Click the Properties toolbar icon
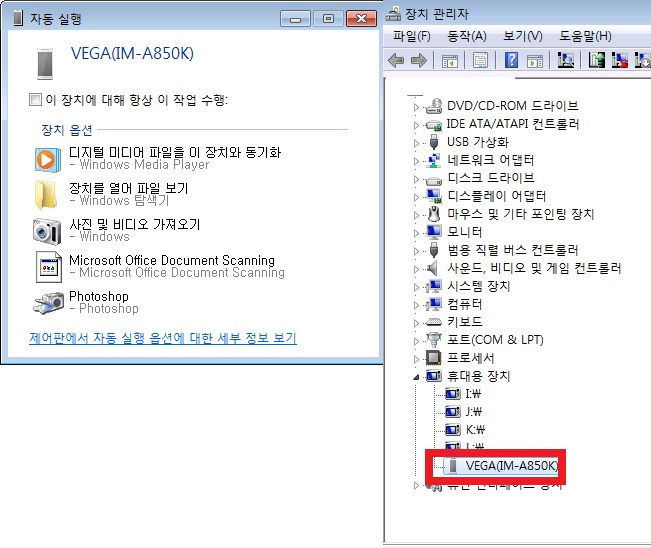This screenshot has width=651, height=548. click(x=480, y=61)
